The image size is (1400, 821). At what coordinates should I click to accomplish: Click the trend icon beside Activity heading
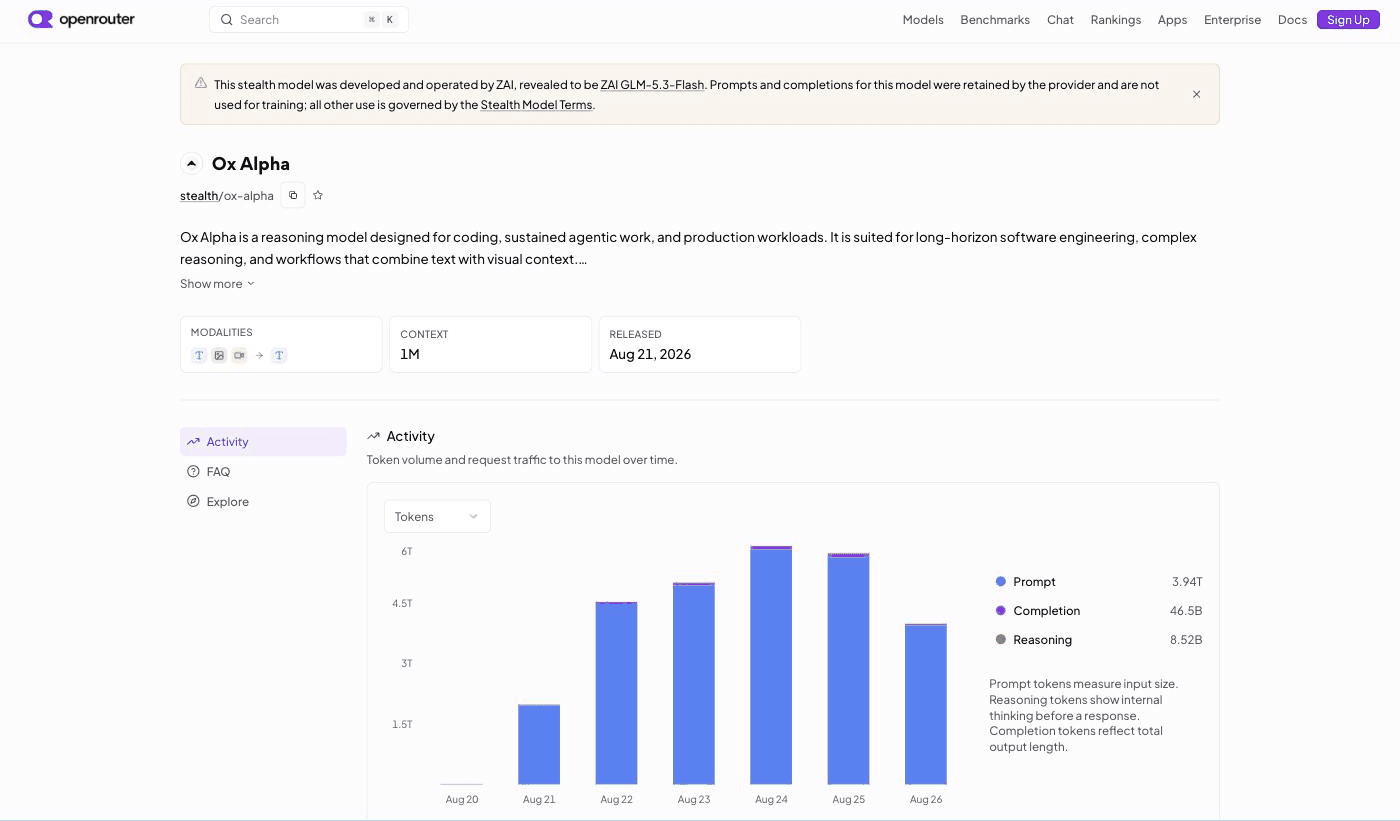click(373, 436)
